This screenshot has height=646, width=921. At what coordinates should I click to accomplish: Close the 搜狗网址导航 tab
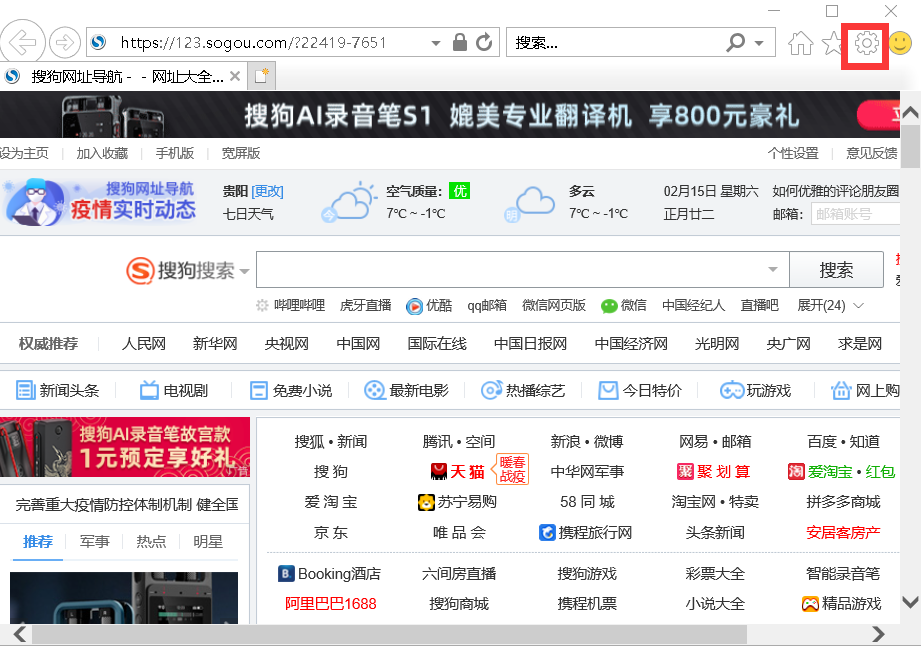[x=235, y=76]
